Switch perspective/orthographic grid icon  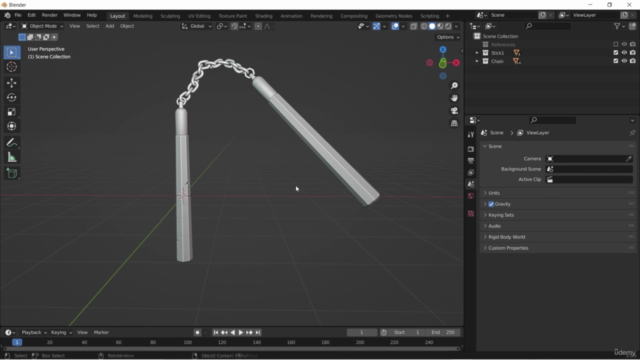coord(454,123)
